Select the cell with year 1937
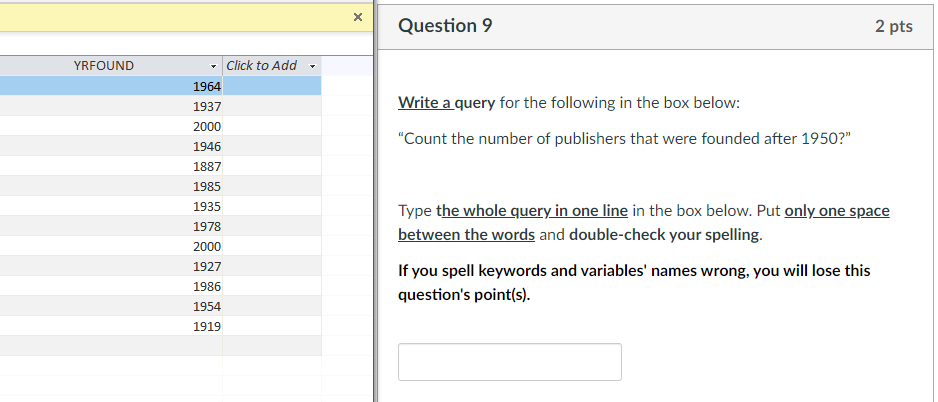The height and width of the screenshot is (402, 938). [x=111, y=106]
